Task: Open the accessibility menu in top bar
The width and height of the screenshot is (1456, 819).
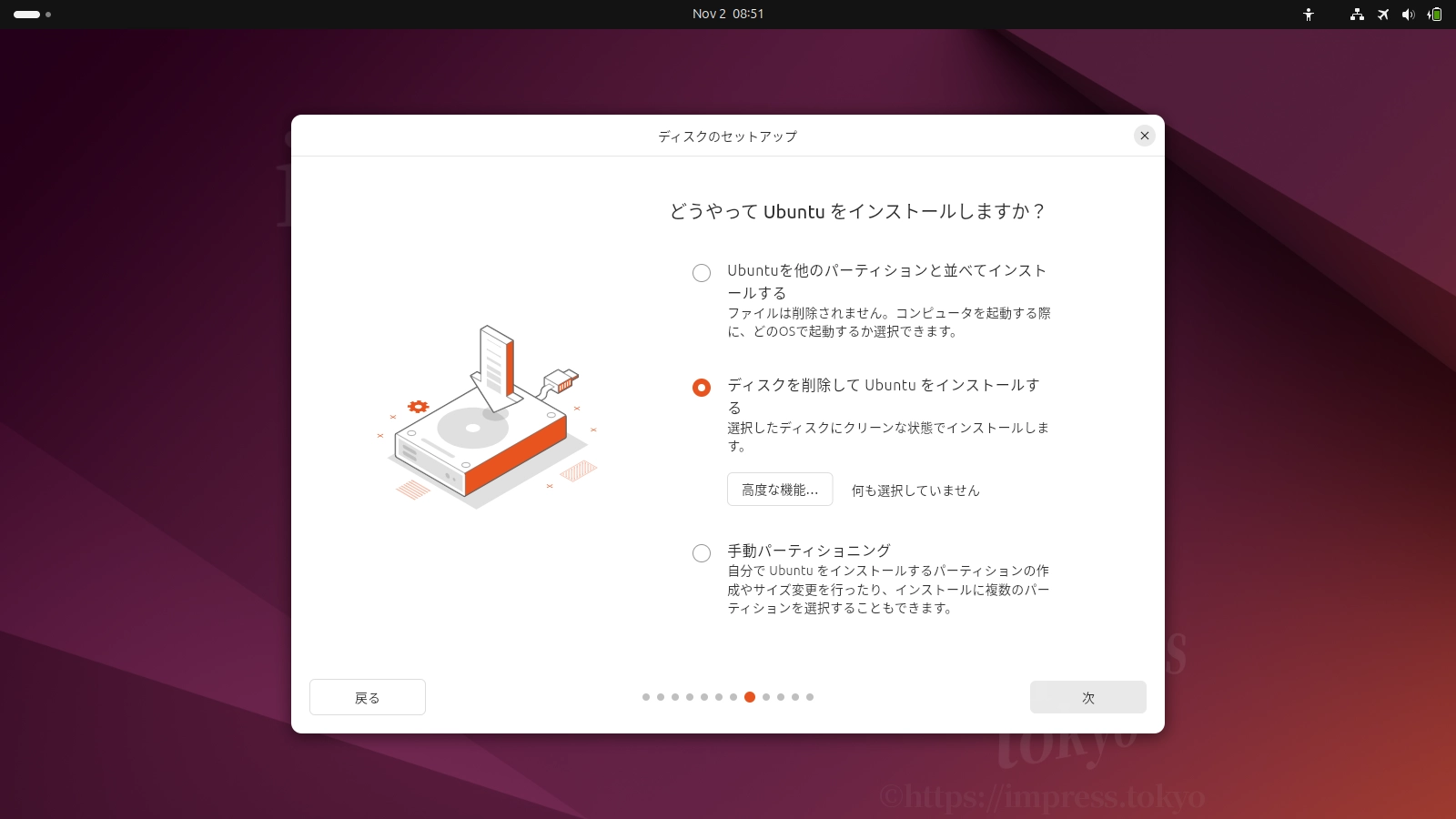Action: [x=1309, y=15]
